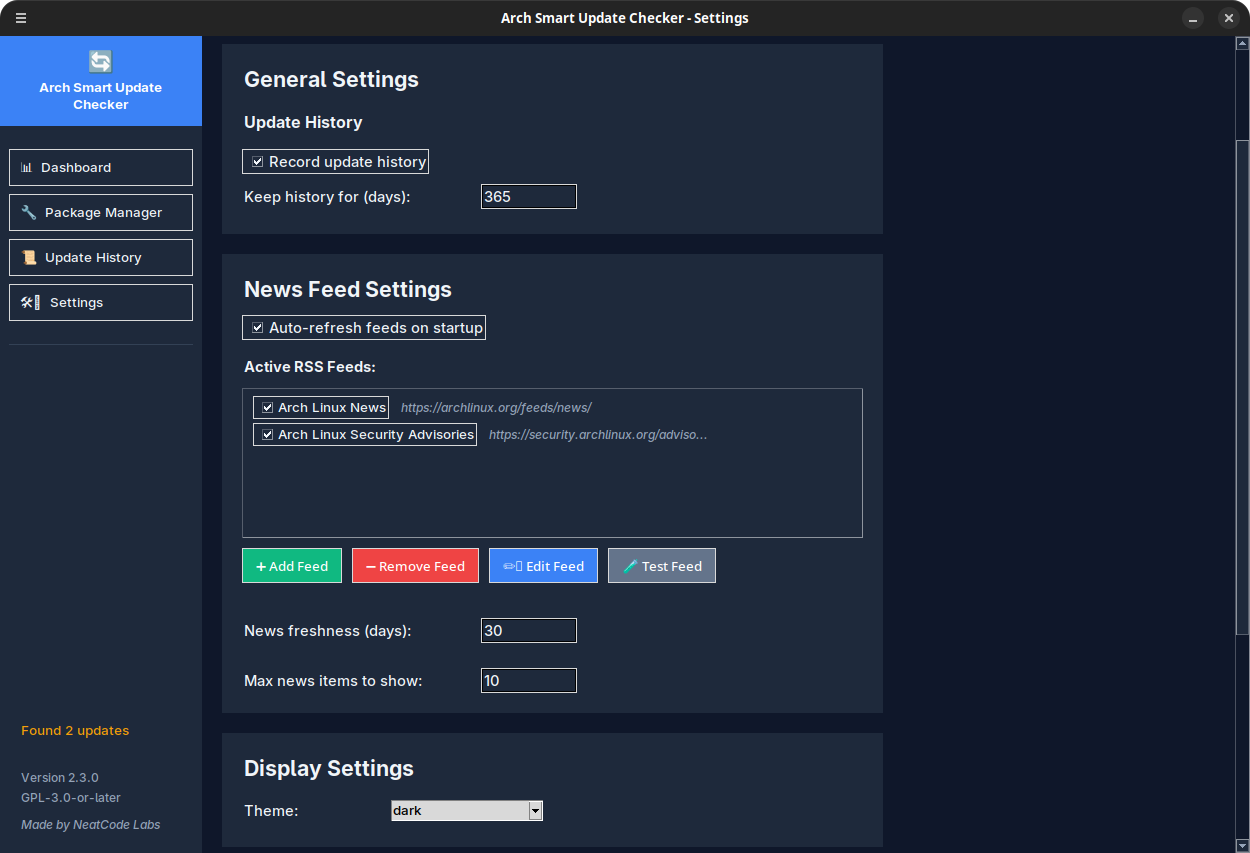The image size is (1250, 853).
Task: Click the security.archlinux.org feed URL text
Action: point(598,435)
